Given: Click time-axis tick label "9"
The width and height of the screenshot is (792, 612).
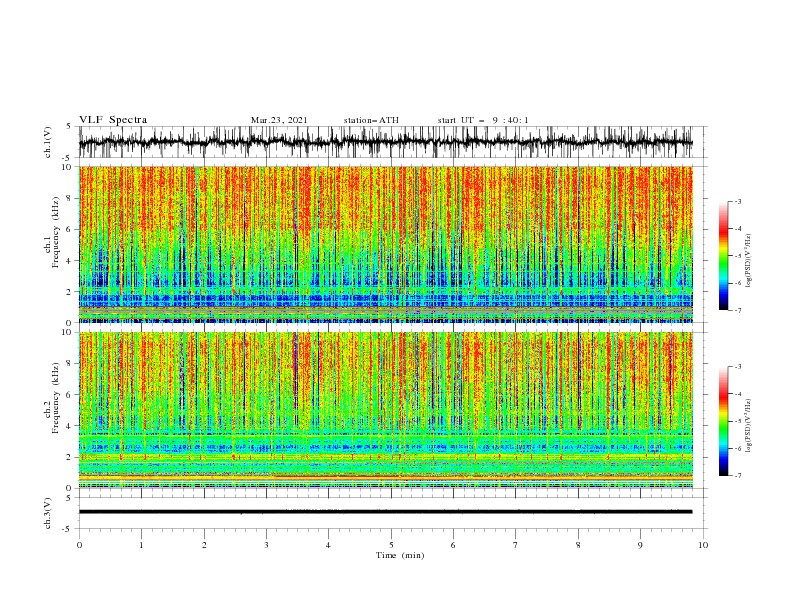Looking at the screenshot, I should point(640,545).
